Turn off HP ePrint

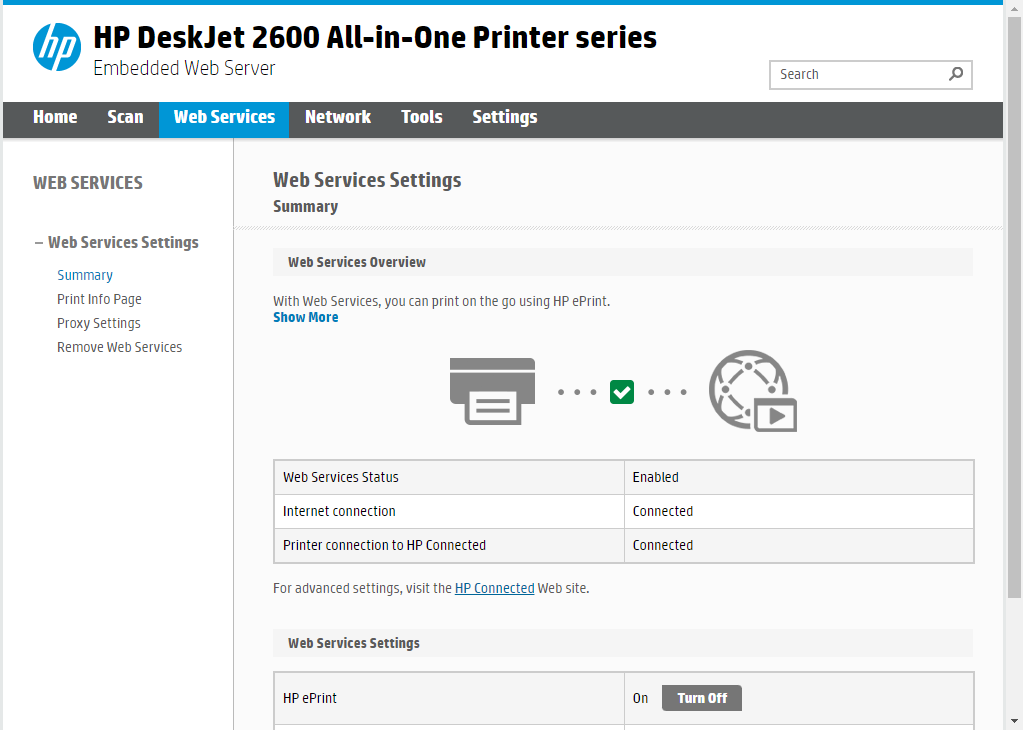pos(701,698)
